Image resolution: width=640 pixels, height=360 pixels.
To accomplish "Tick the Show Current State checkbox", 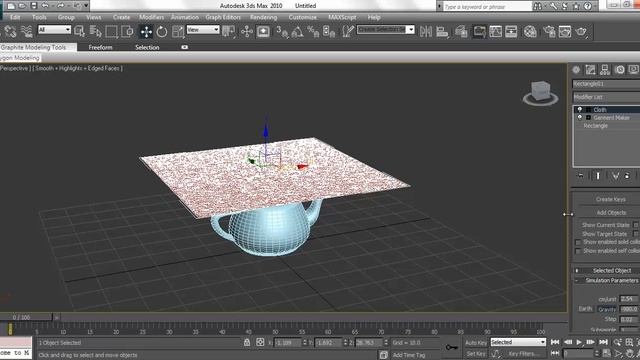I will coord(636,225).
